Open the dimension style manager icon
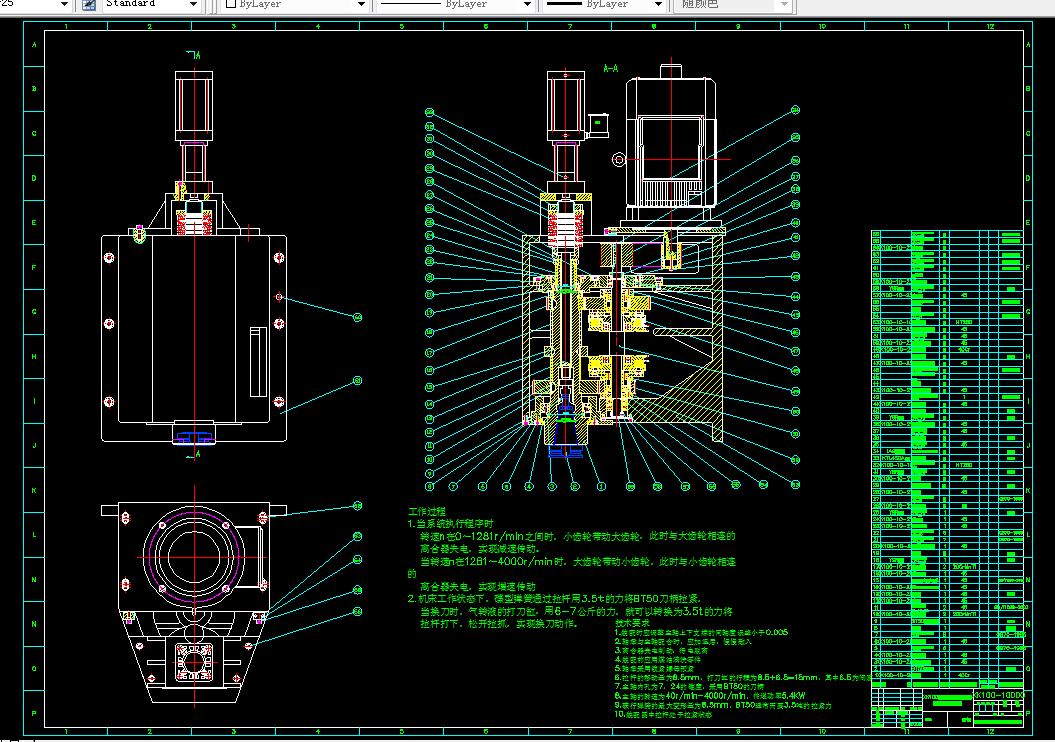 [x=88, y=5]
